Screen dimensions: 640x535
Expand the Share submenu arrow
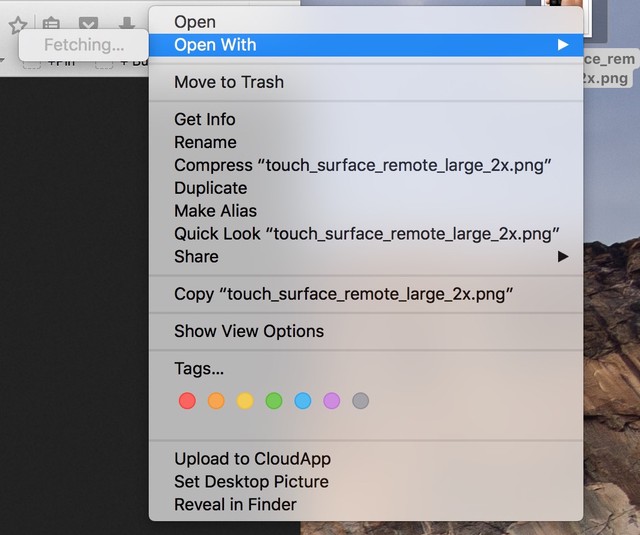[563, 256]
